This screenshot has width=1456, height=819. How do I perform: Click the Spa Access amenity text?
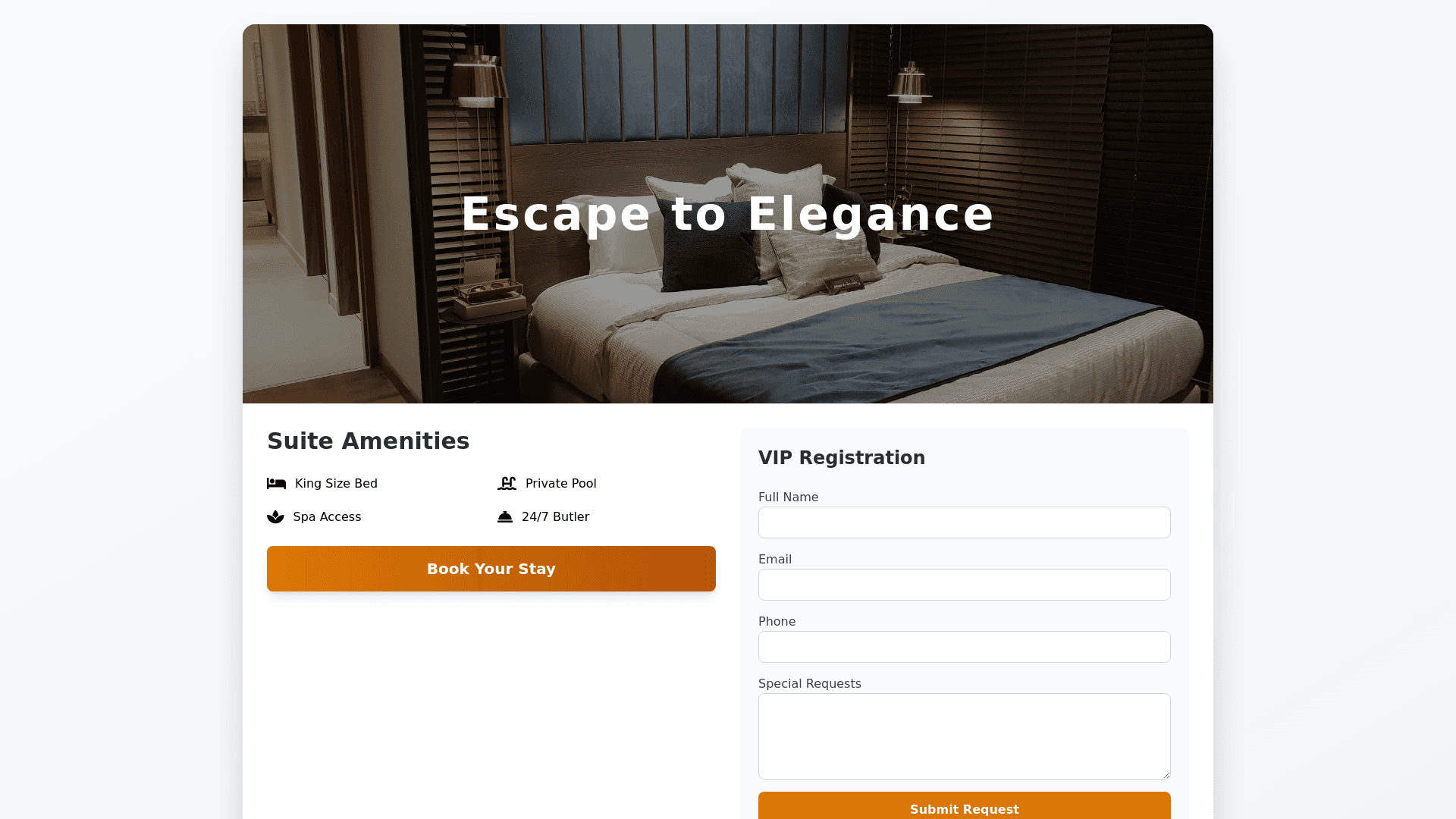(x=327, y=517)
